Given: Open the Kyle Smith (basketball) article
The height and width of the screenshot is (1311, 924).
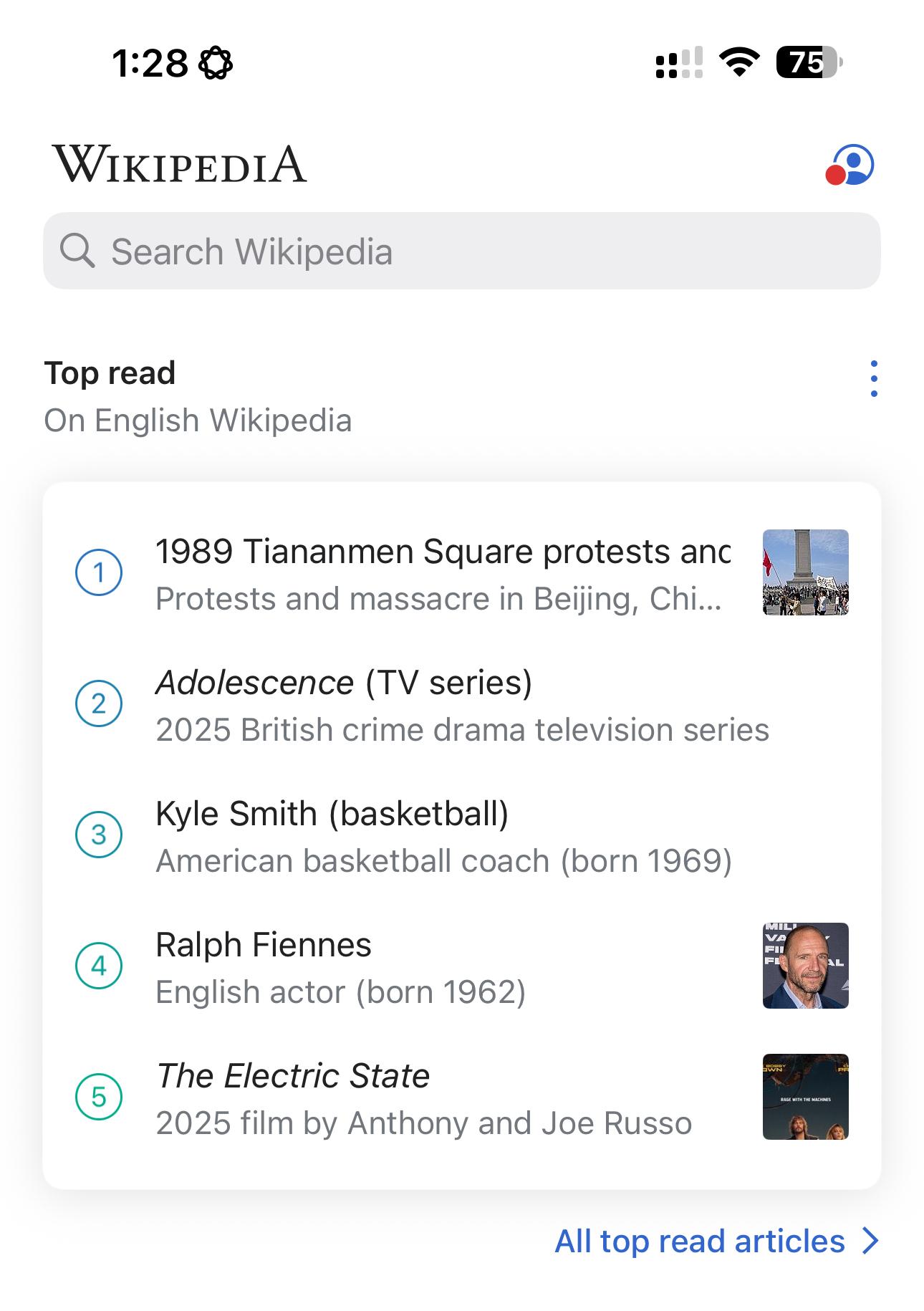Looking at the screenshot, I should pyautogui.click(x=462, y=835).
